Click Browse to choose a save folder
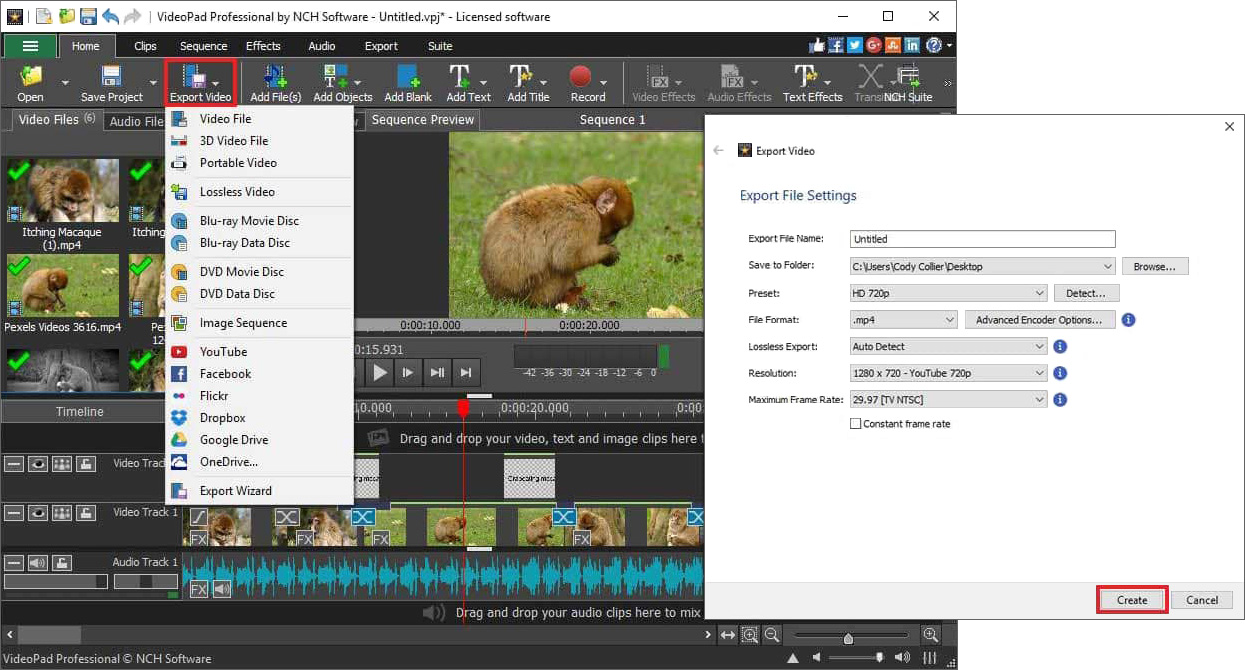This screenshot has width=1245, height=670. point(1154,266)
